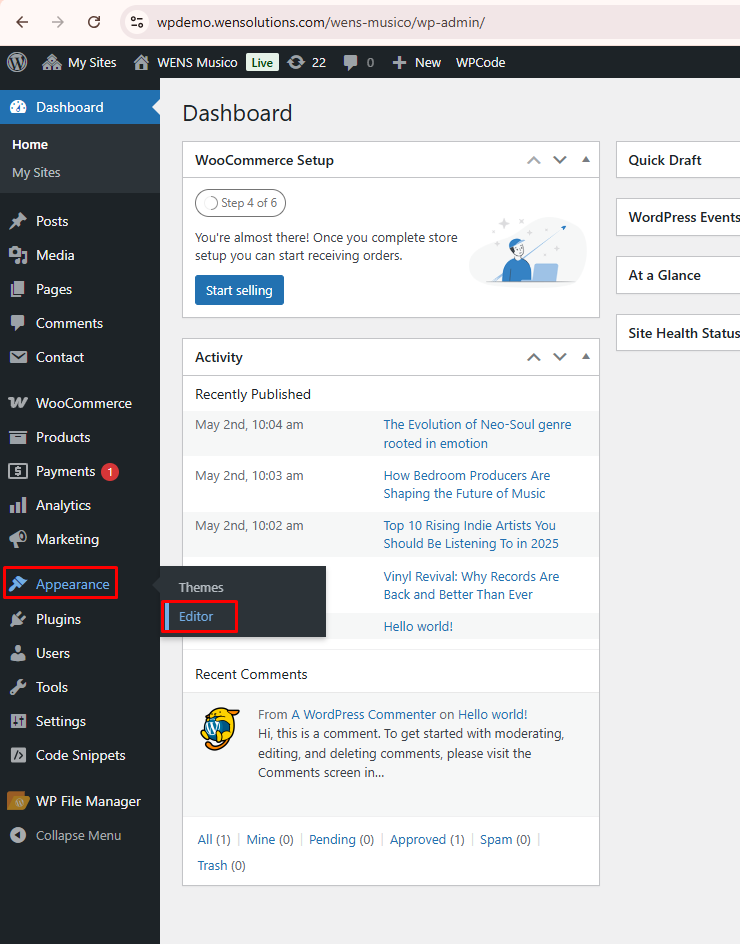
Task: Filter comments by Approved (1)
Action: (427, 839)
